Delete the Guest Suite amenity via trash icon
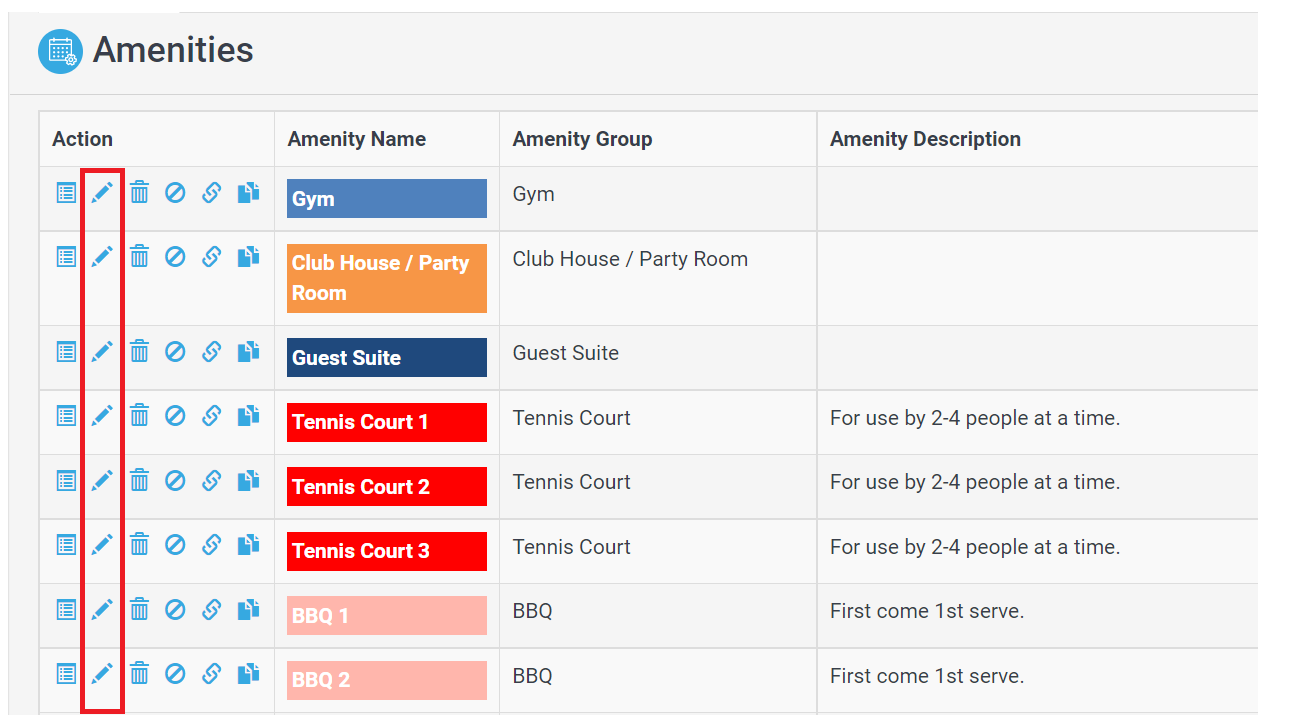1290x728 pixels. 139,351
